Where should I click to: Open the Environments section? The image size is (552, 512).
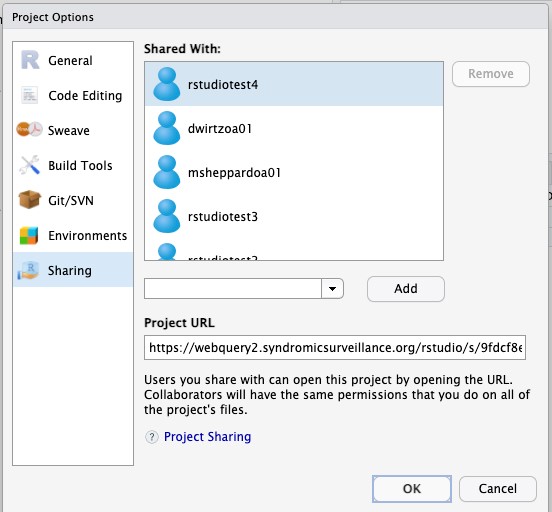73,235
